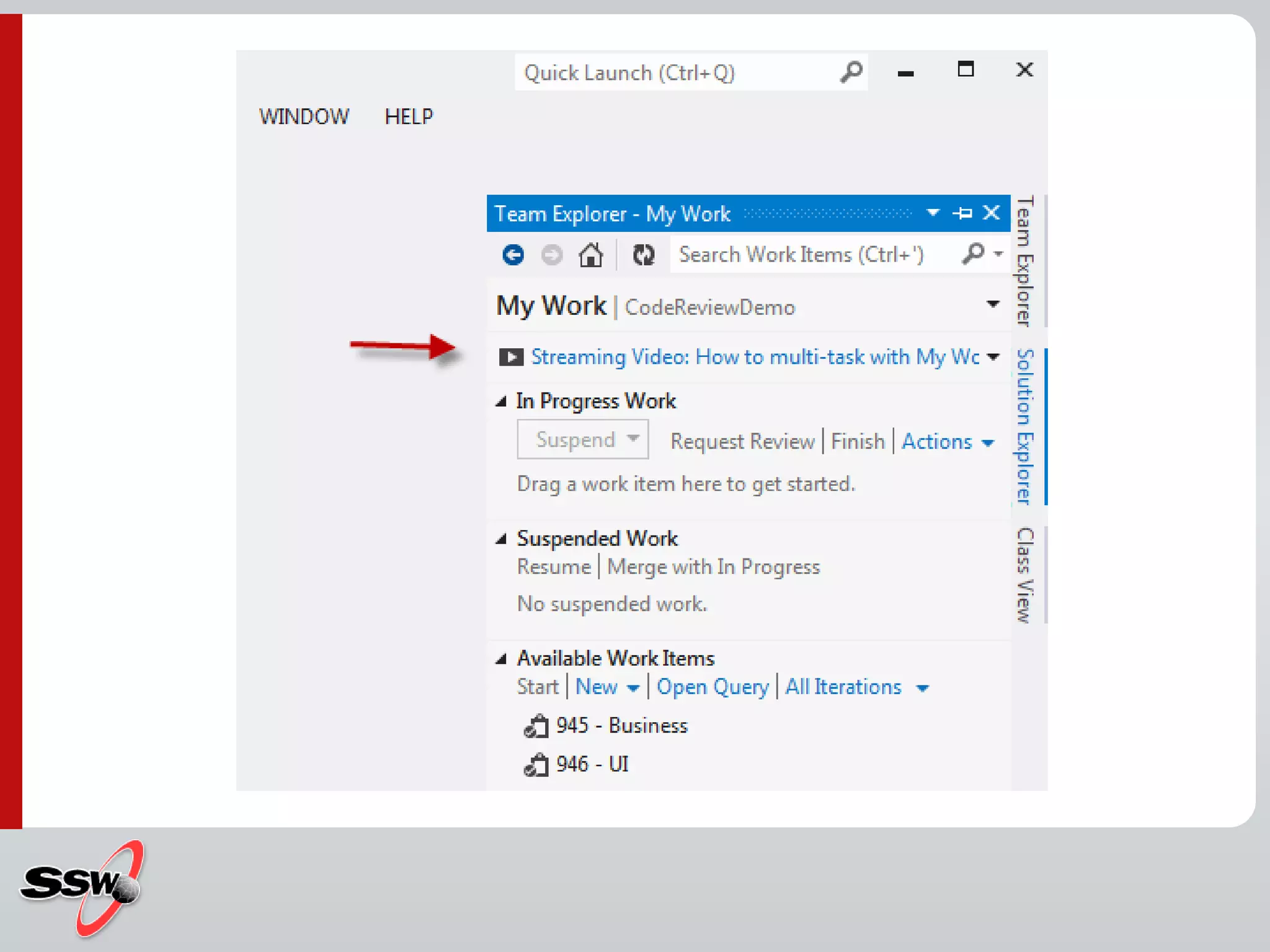1270x952 pixels.
Task: Open the Actions dropdown menu
Action: 947,442
